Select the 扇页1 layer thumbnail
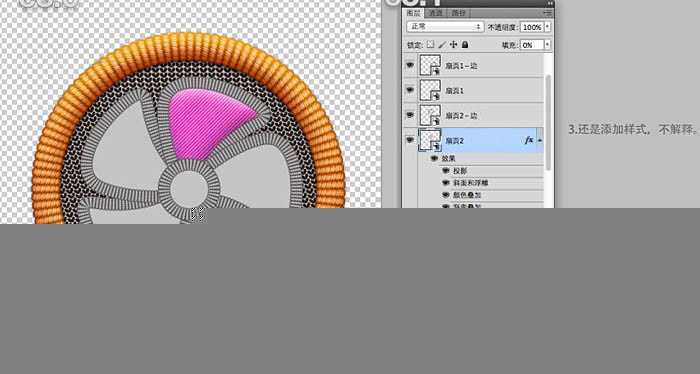Image resolution: width=700 pixels, height=374 pixels. click(430, 90)
